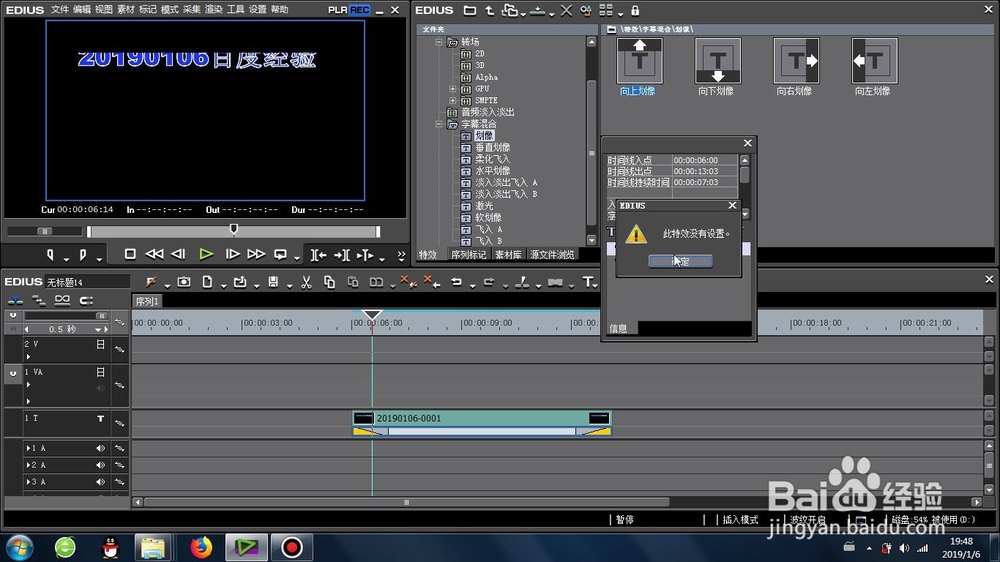
Task: Toggle sync-lock on 1 T track
Action: (x=119, y=423)
